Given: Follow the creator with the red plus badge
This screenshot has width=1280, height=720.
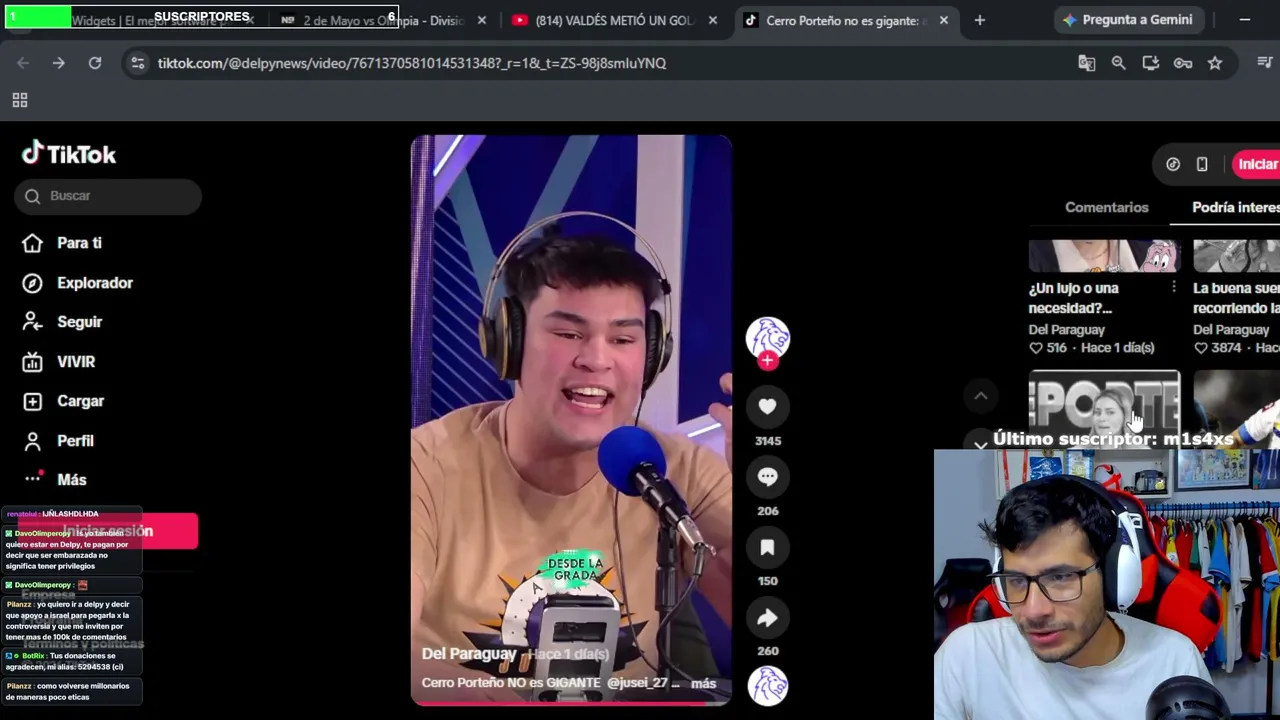Looking at the screenshot, I should [x=767, y=361].
